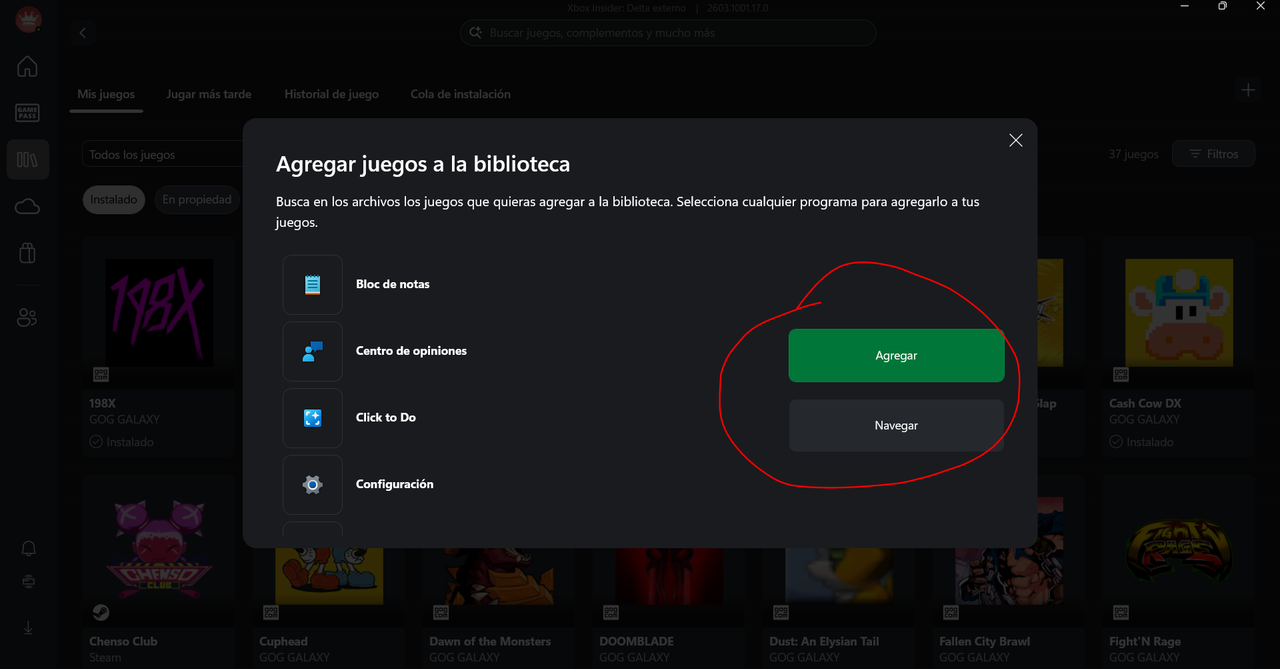This screenshot has height=669, width=1280.
Task: Switch to the Cola de instalación tab
Action: [x=460, y=94]
